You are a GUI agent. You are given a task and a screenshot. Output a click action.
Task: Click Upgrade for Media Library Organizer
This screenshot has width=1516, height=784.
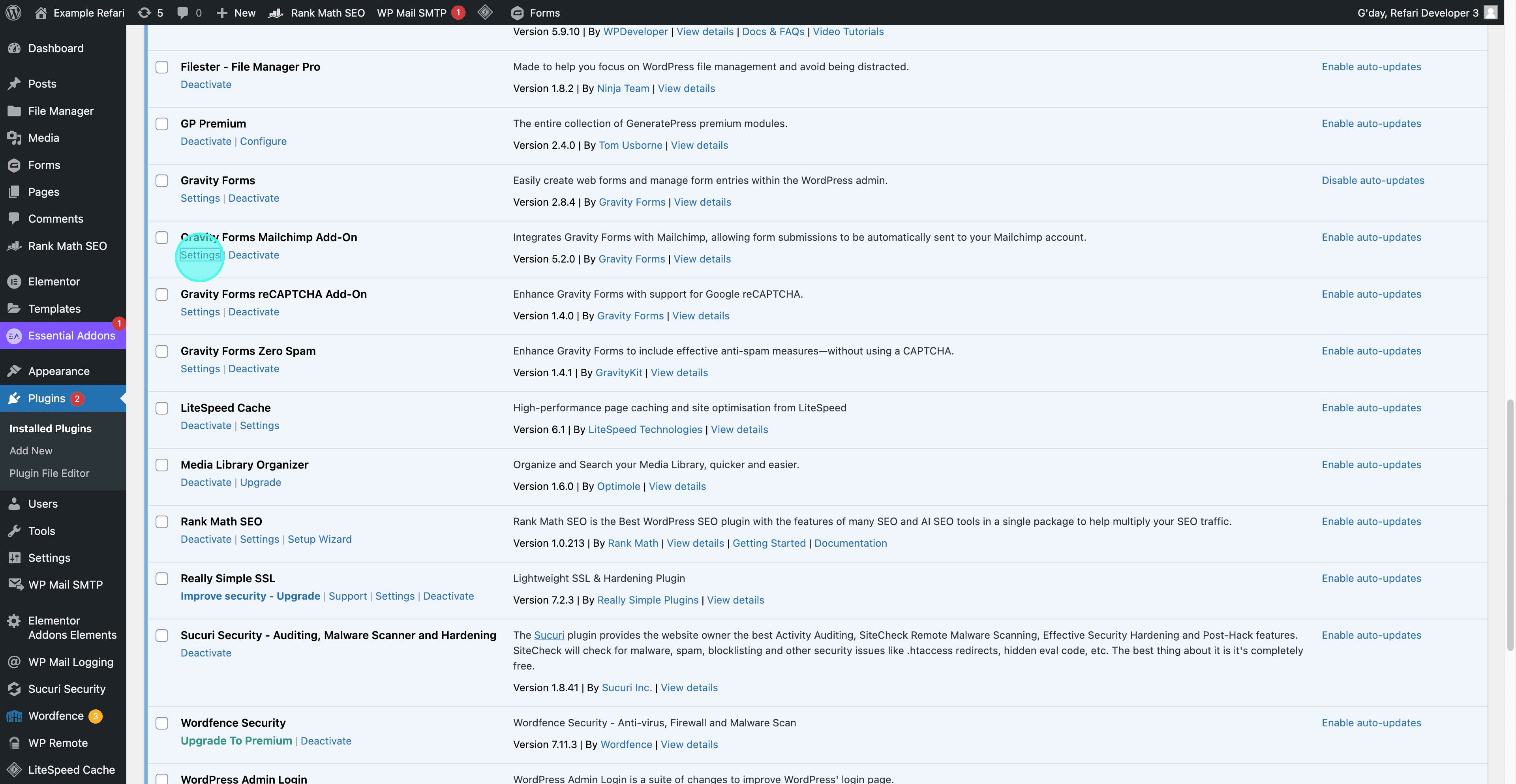[260, 483]
